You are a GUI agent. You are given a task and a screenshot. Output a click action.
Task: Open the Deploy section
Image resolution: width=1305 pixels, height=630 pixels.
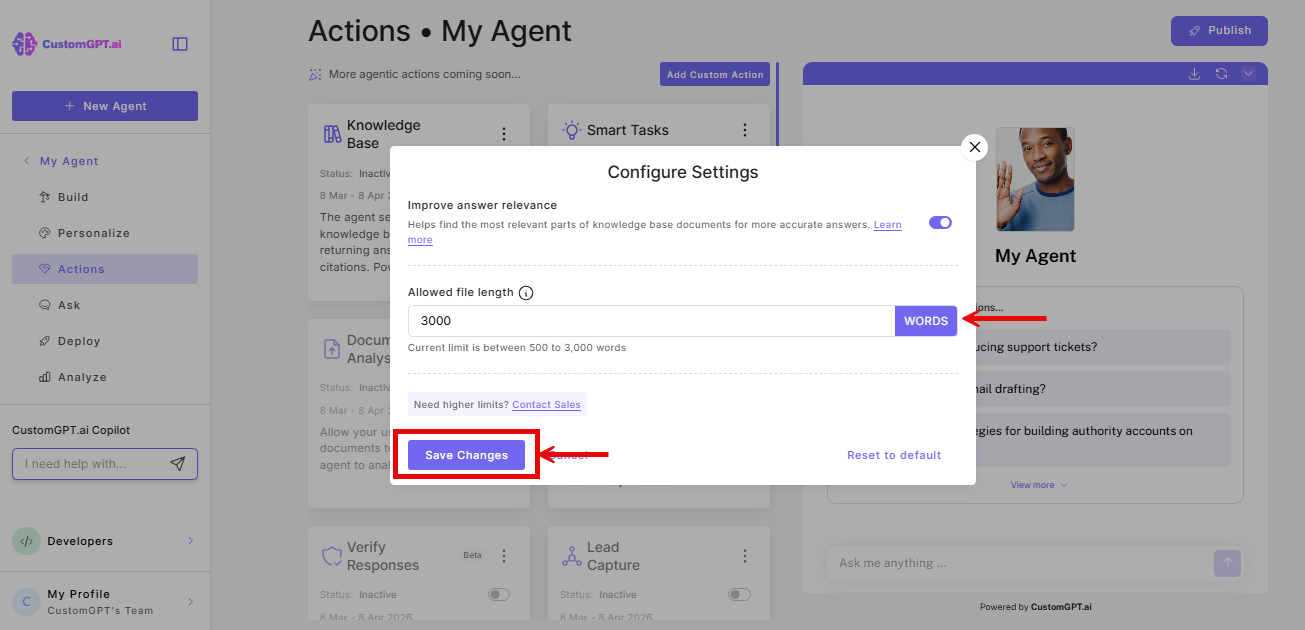79,340
